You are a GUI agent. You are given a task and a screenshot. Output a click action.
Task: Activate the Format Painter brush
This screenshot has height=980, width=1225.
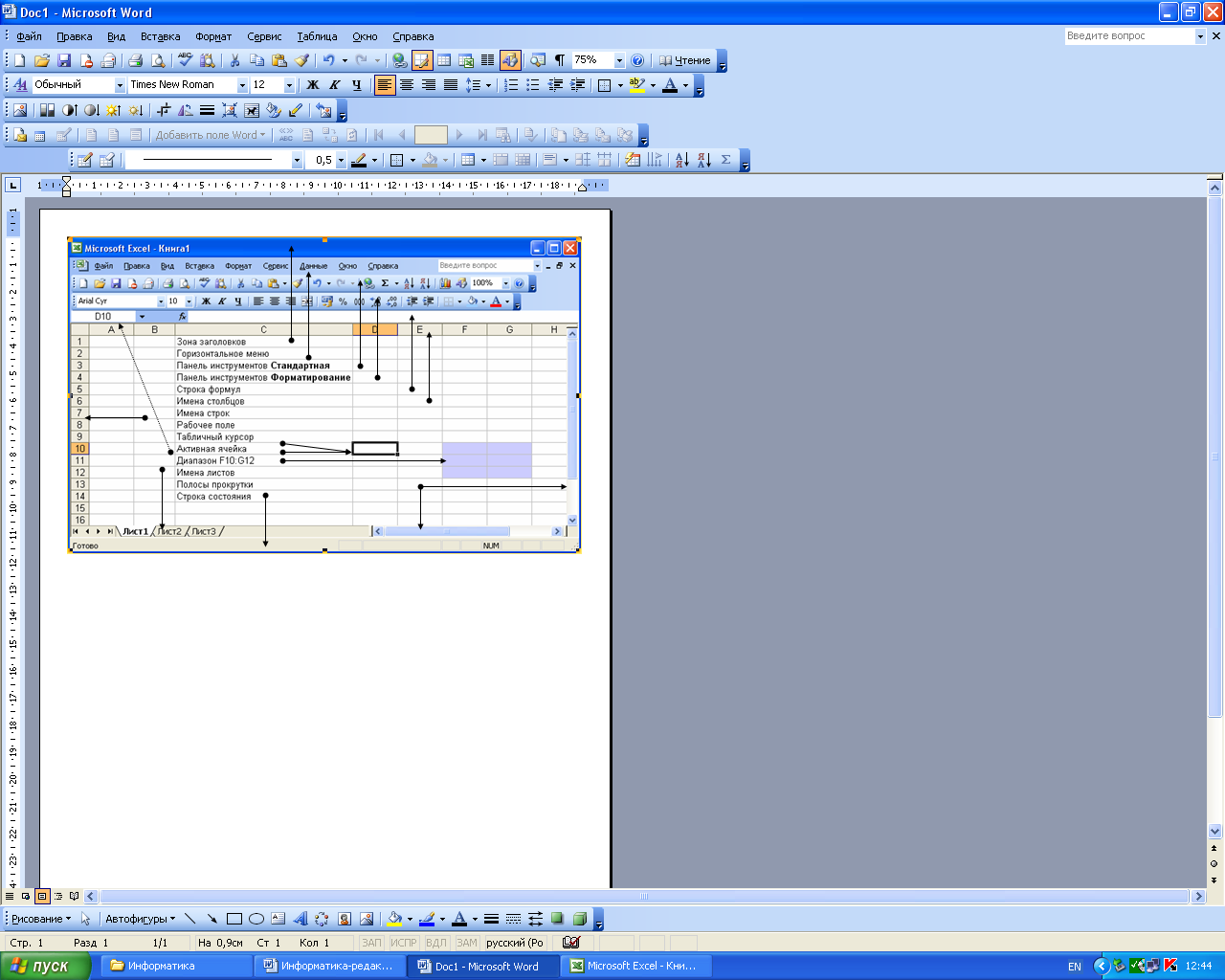[x=301, y=60]
